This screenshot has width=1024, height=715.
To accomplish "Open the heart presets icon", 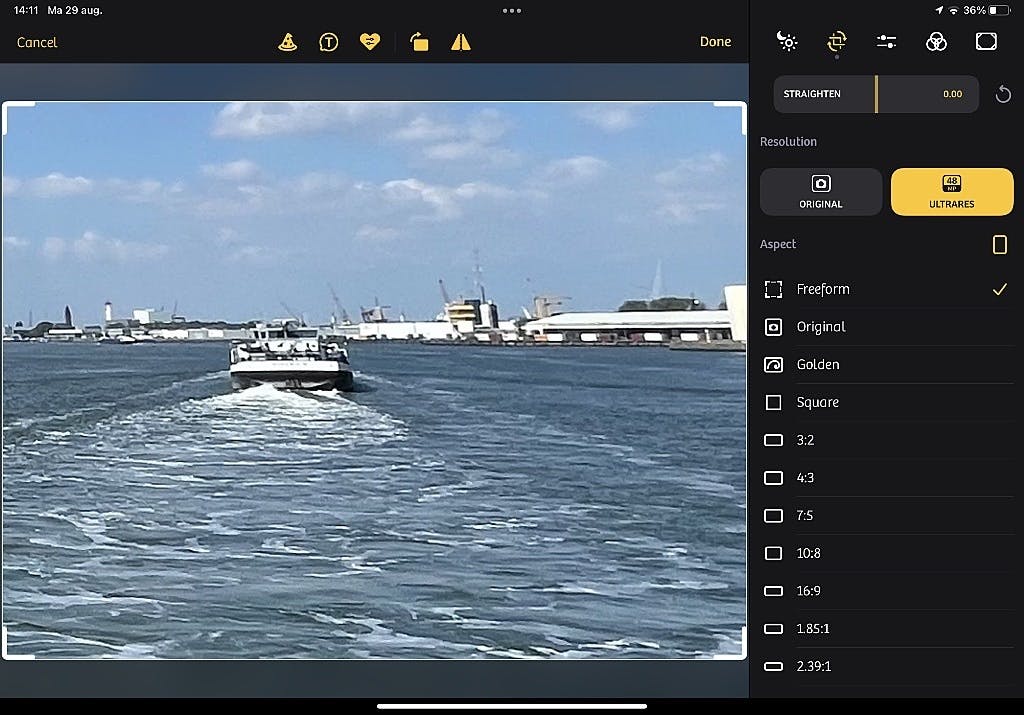I will (x=370, y=42).
